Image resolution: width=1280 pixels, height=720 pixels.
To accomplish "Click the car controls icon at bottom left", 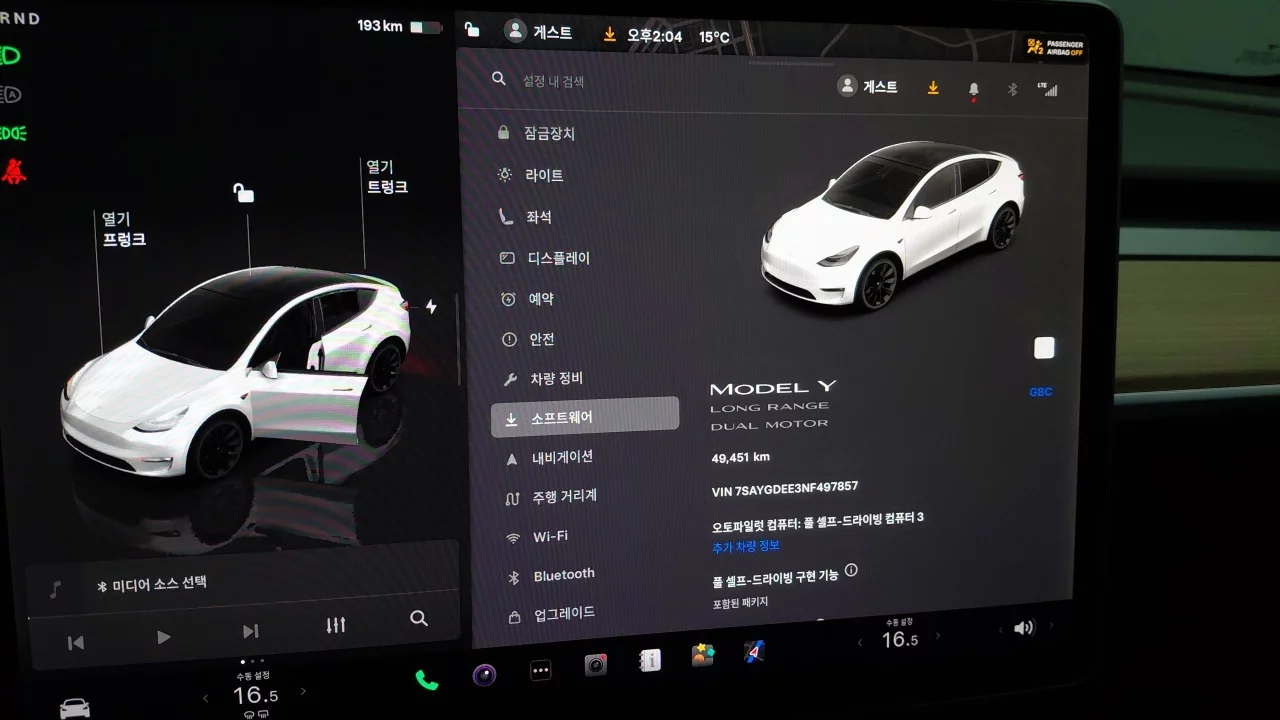I will pyautogui.click(x=75, y=707).
